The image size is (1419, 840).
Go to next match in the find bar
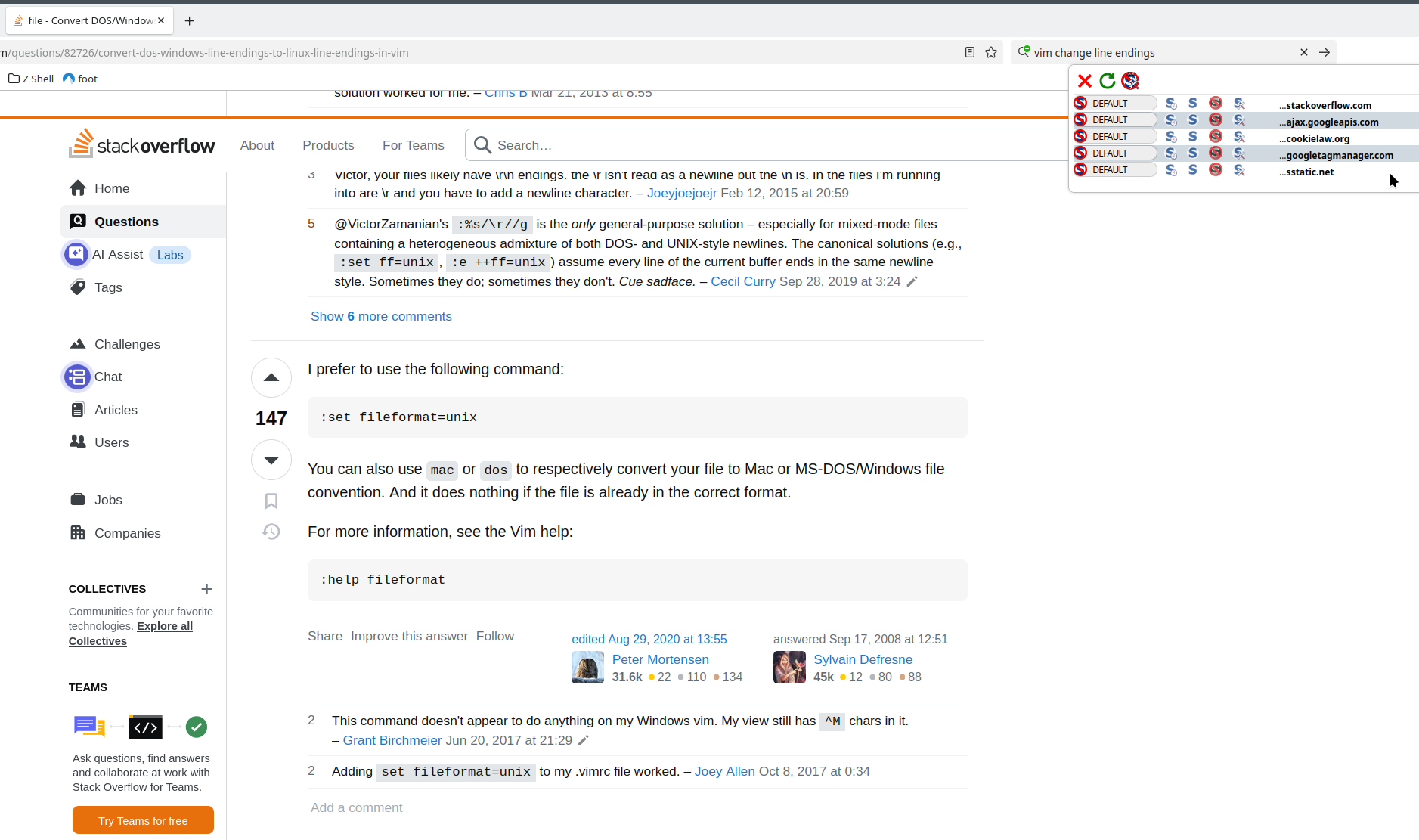(1324, 52)
